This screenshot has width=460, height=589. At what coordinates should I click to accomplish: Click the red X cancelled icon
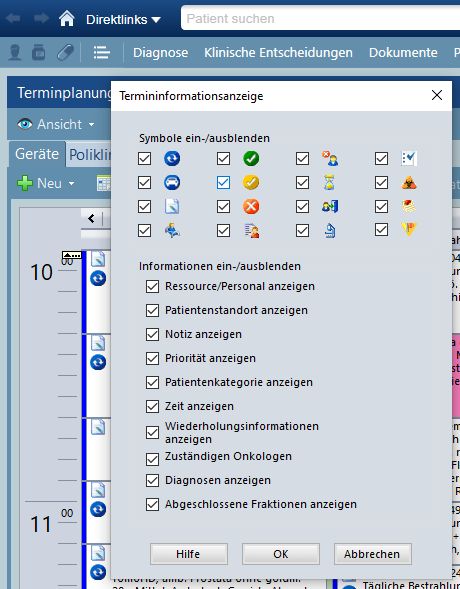point(251,206)
